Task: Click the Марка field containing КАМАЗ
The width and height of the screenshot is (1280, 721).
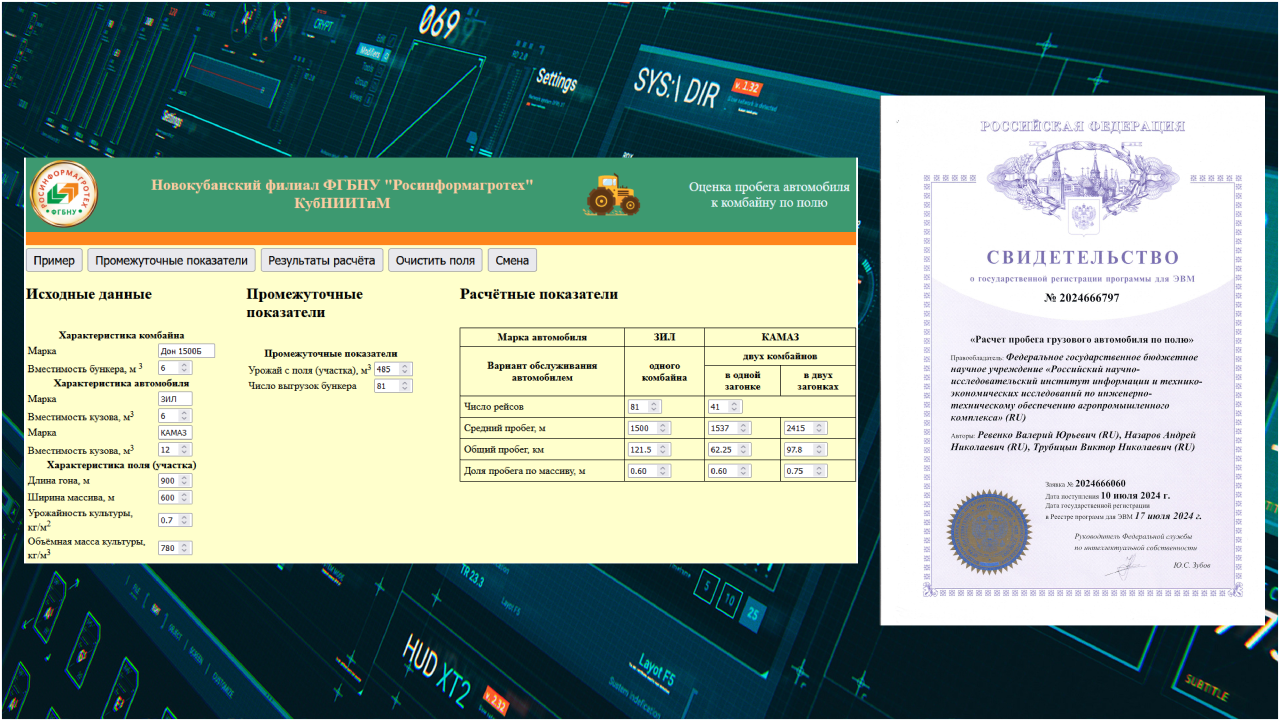Action: pyautogui.click(x=175, y=433)
